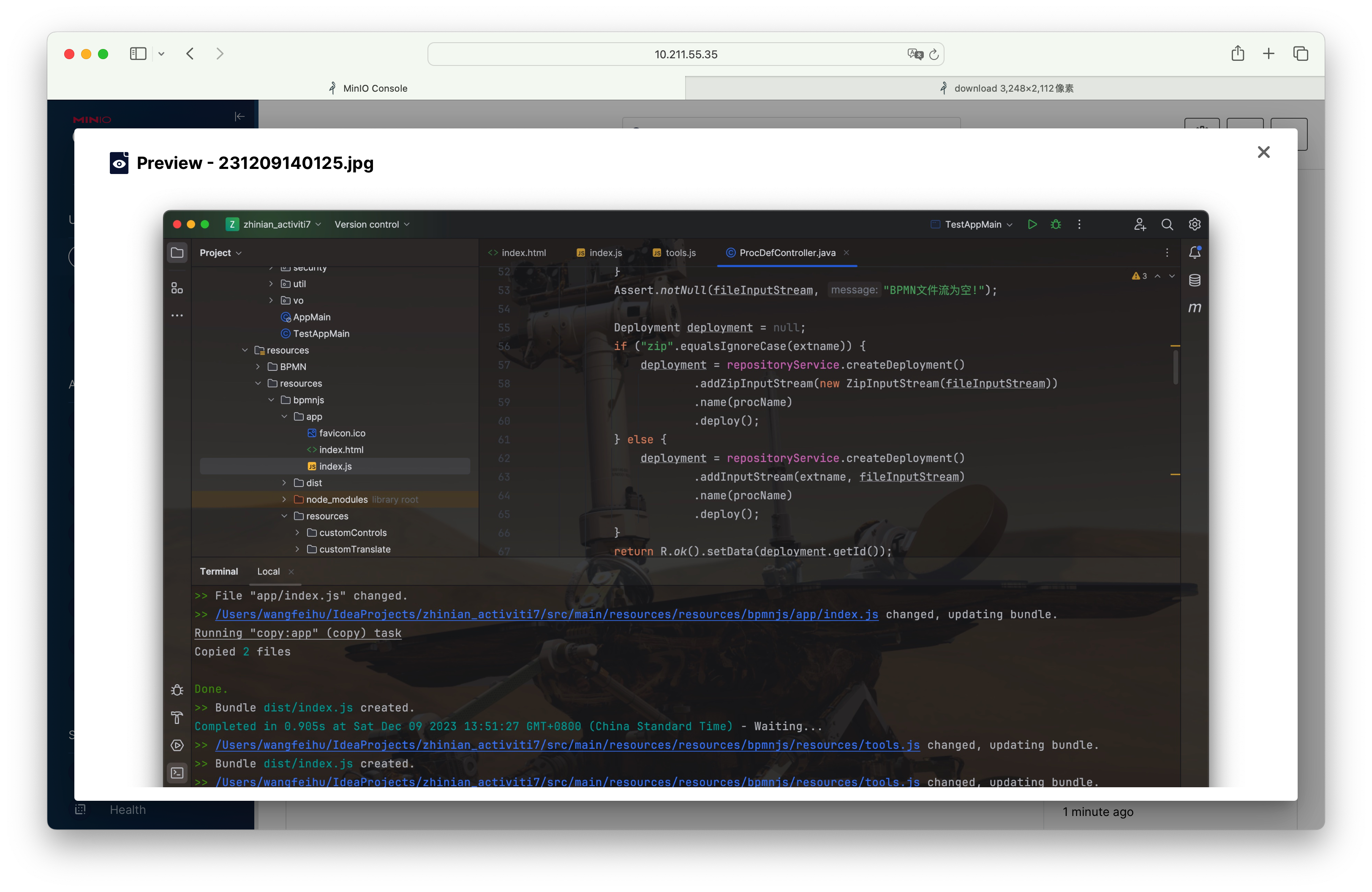Open the zhinian_activiti7 project dropdown in the IDE

274,224
